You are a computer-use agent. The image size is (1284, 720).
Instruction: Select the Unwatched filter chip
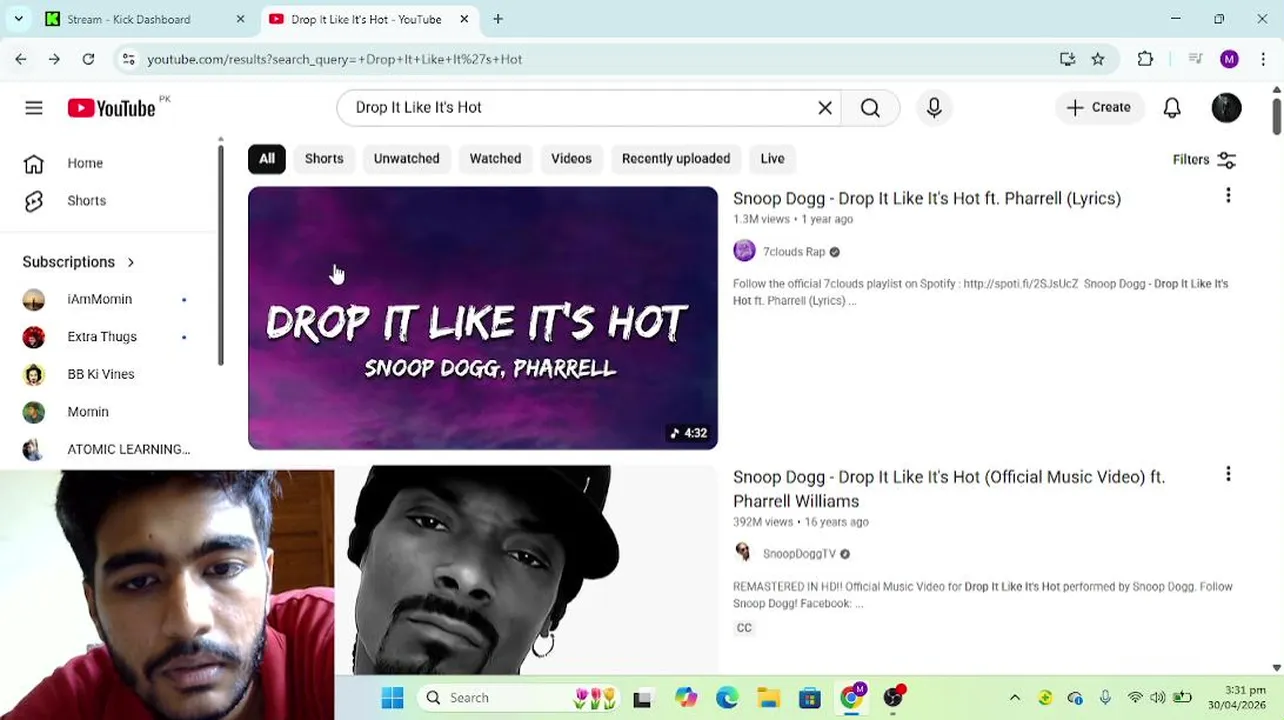[406, 159]
